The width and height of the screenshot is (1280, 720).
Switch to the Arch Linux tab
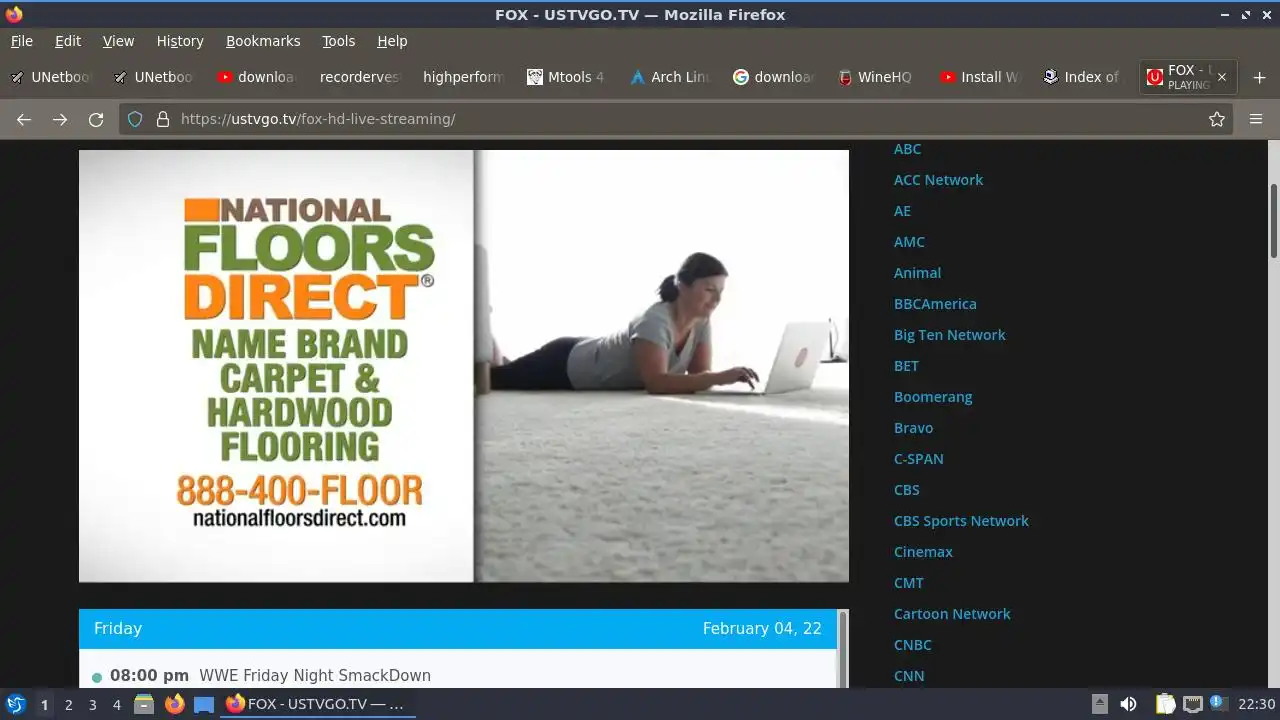coord(669,77)
